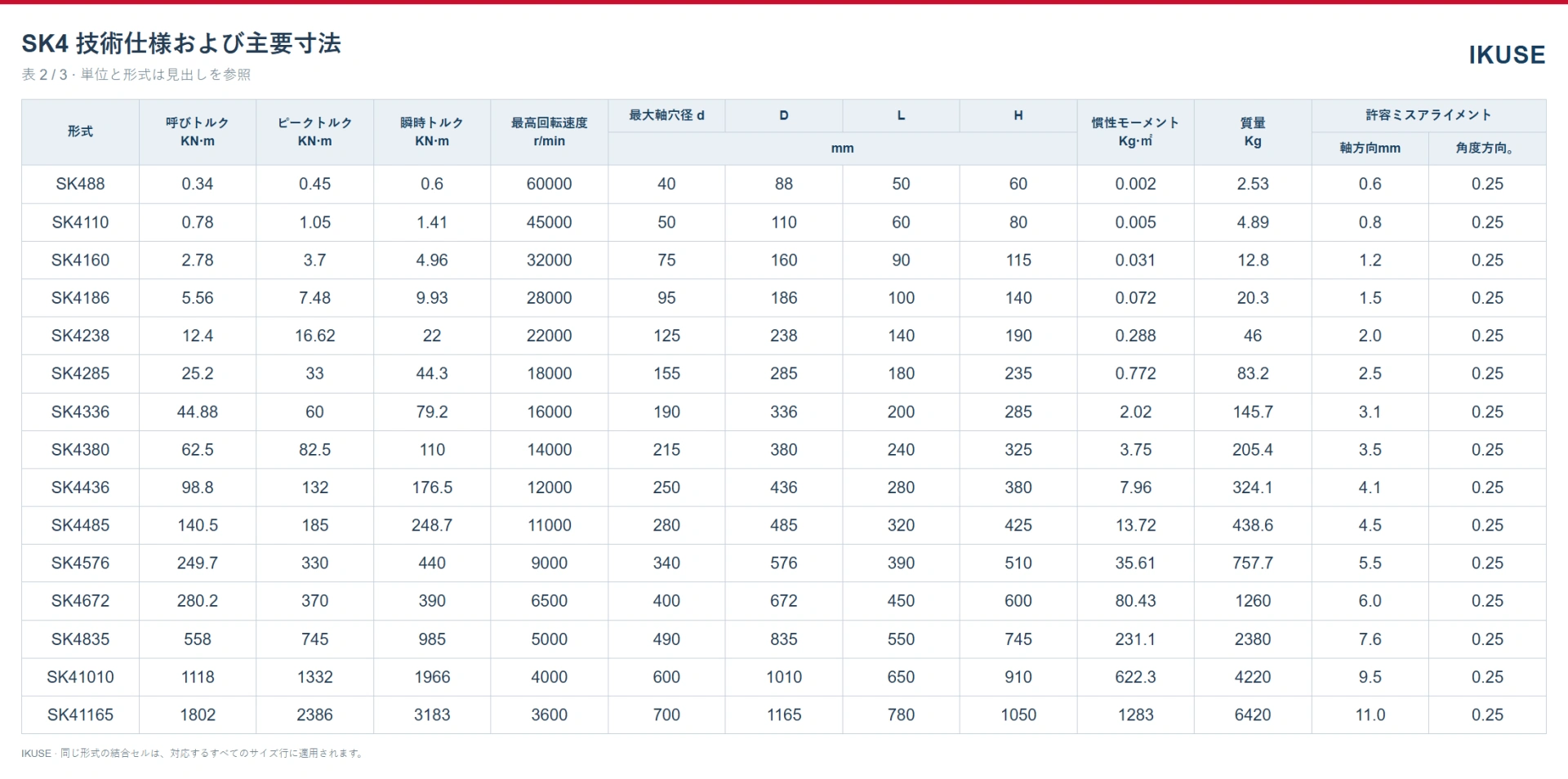
Task: Click the IKUSE brand logo
Action: [1507, 55]
